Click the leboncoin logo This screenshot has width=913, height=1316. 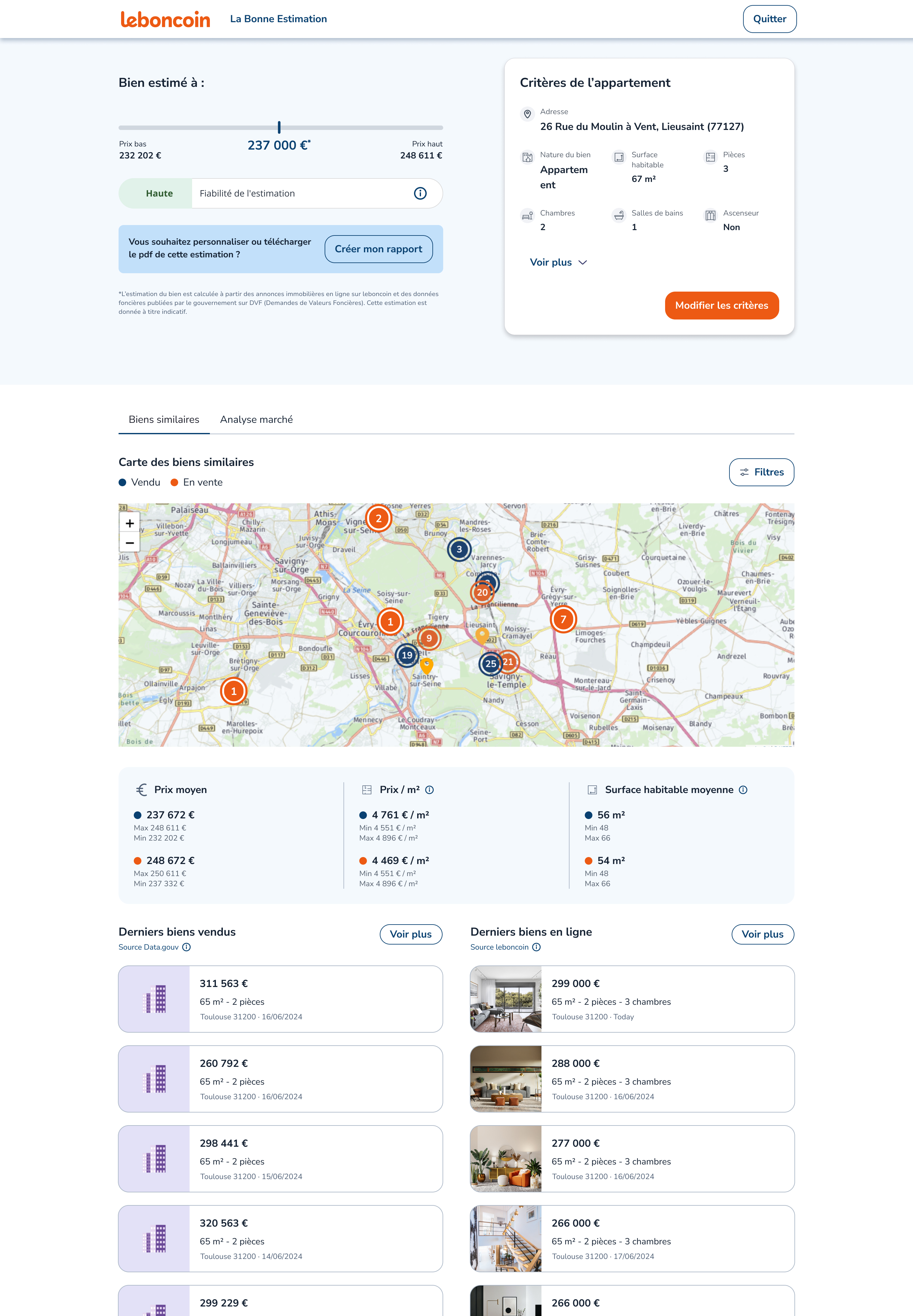point(165,19)
